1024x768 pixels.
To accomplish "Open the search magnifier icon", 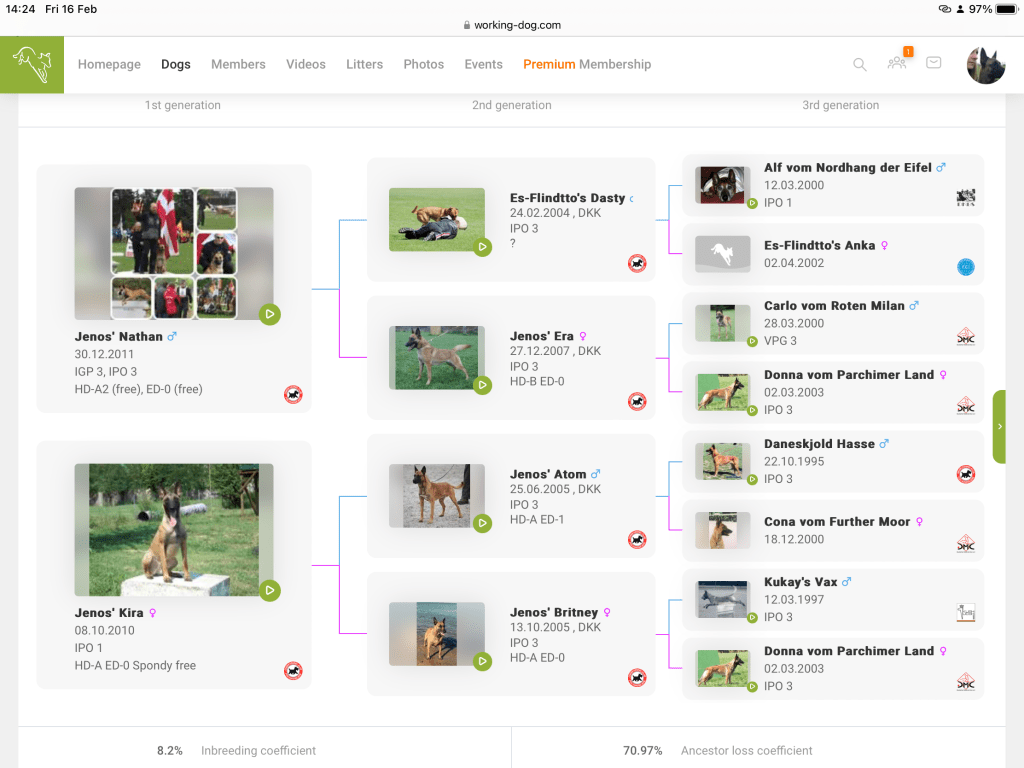I will (x=860, y=64).
